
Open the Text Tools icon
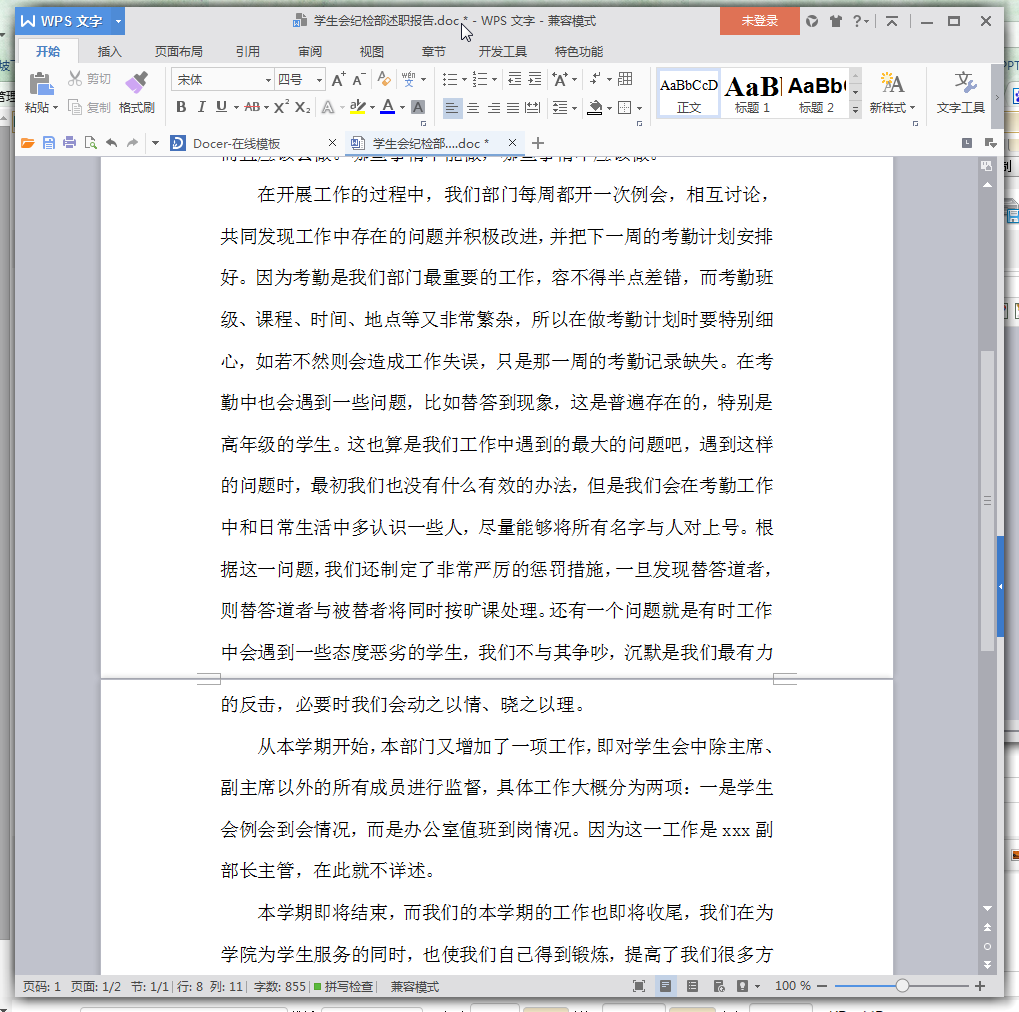point(964,84)
